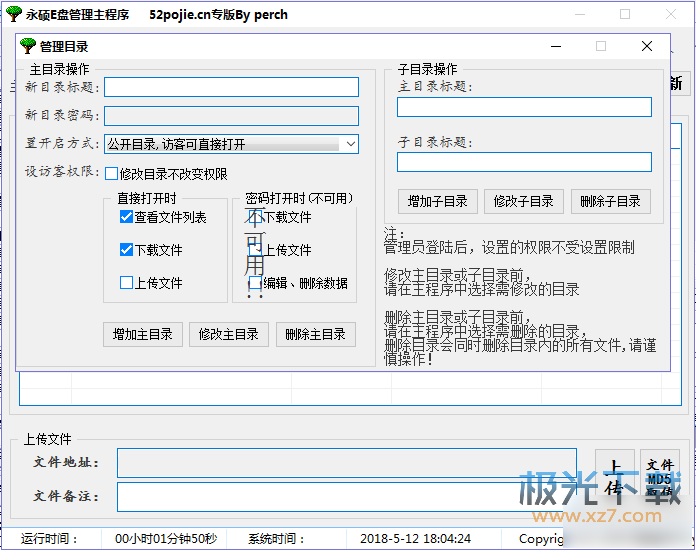Toggle the 查看文件列表 checkbox
This screenshot has height=550, width=696.
(126, 217)
